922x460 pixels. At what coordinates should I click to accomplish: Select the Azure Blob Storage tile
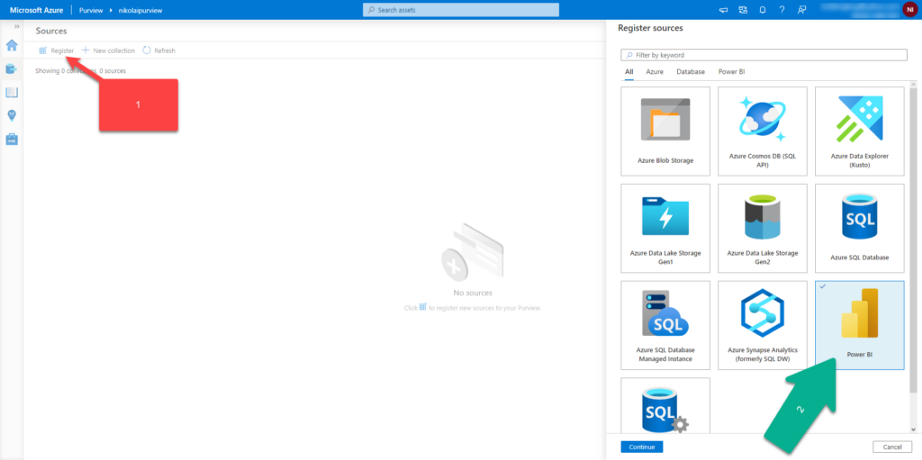(x=665, y=131)
